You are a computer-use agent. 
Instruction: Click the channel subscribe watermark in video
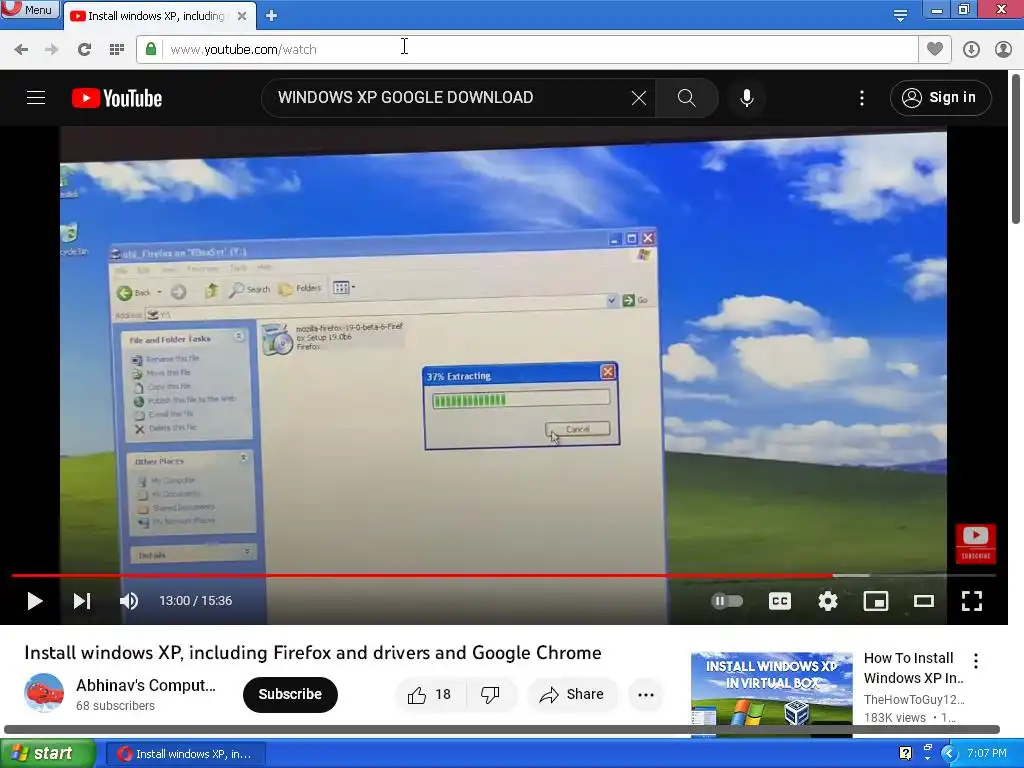point(976,543)
